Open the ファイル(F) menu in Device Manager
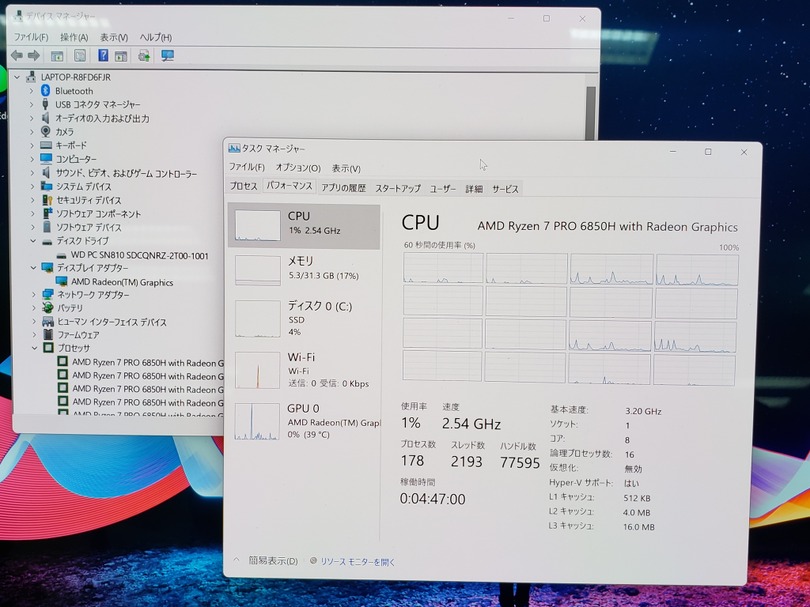The height and width of the screenshot is (607, 810). (x=30, y=37)
